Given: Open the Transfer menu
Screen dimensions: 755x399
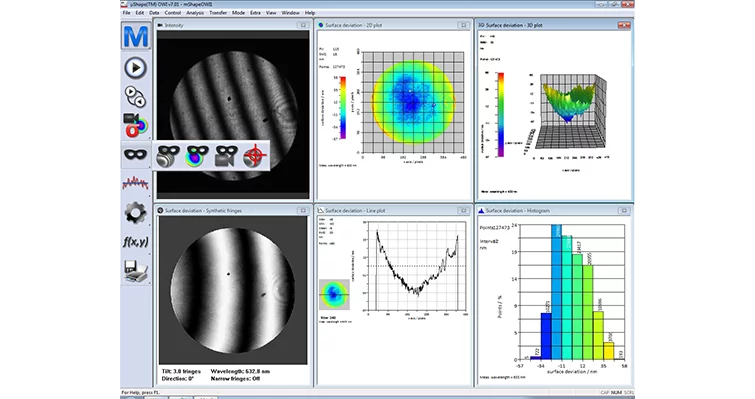Looking at the screenshot, I should 218,13.
